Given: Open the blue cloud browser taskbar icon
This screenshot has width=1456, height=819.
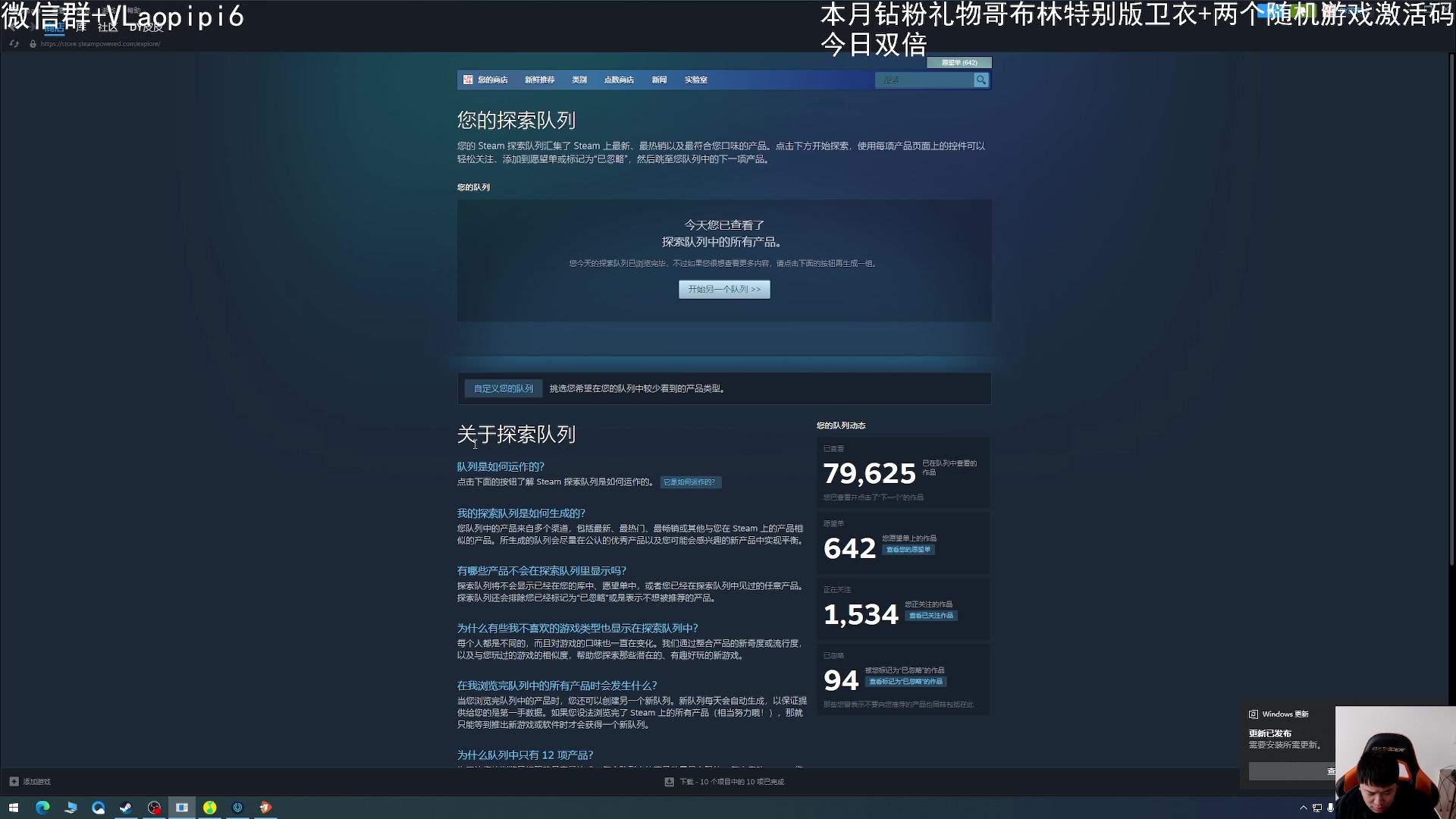Looking at the screenshot, I should 99,808.
